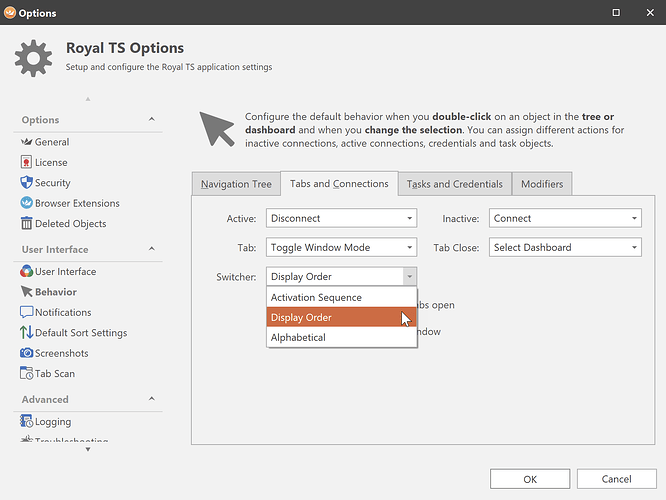Viewport: 666px width, 500px height.
Task: Click the Cancel button
Action: (x=616, y=479)
